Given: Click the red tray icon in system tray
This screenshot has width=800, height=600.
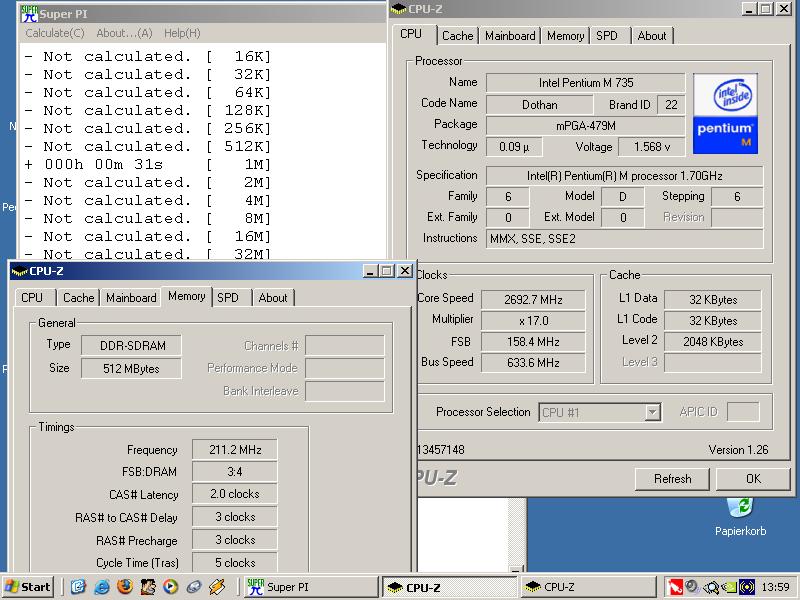Looking at the screenshot, I should (x=676, y=587).
